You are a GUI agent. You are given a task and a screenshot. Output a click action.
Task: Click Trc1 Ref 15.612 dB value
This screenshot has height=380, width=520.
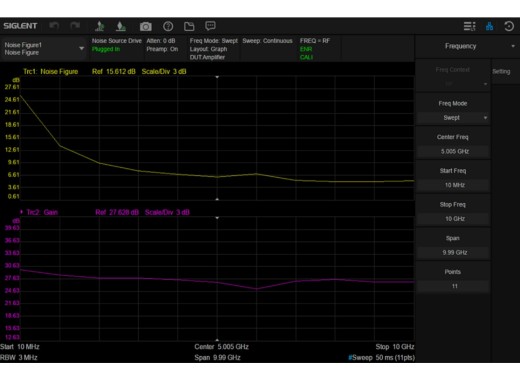tap(114, 71)
